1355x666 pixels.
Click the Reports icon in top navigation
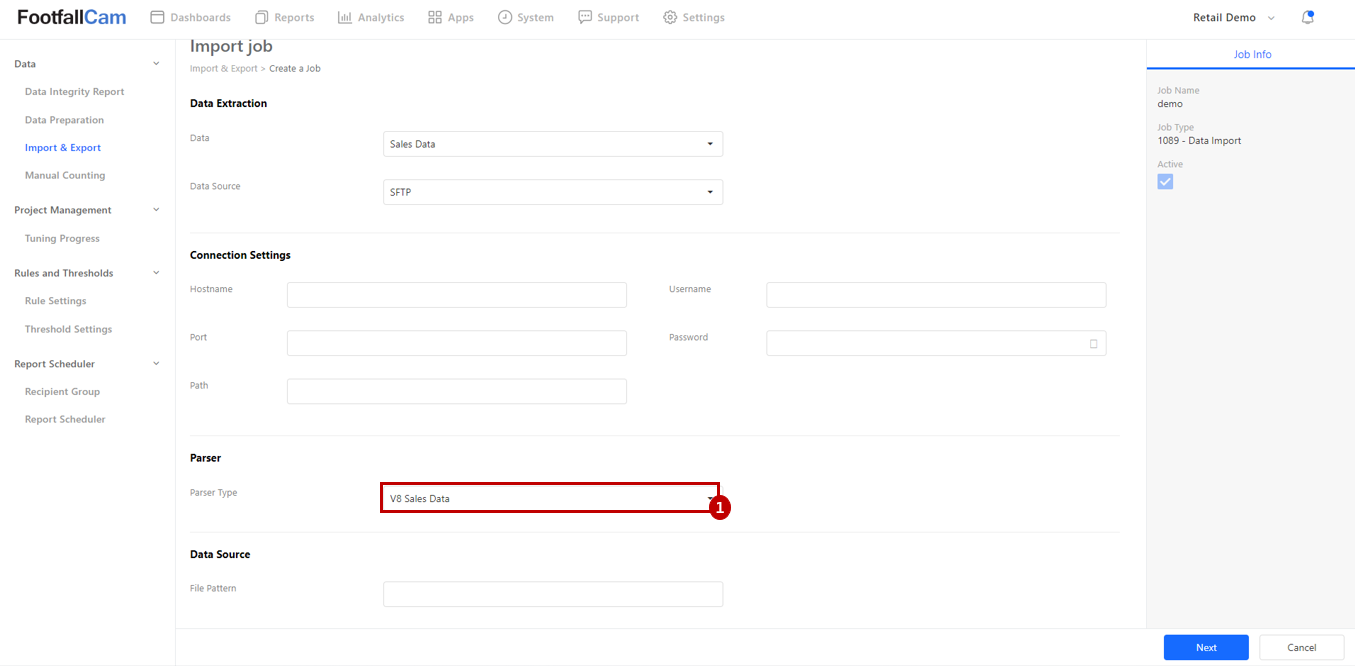pyautogui.click(x=262, y=17)
